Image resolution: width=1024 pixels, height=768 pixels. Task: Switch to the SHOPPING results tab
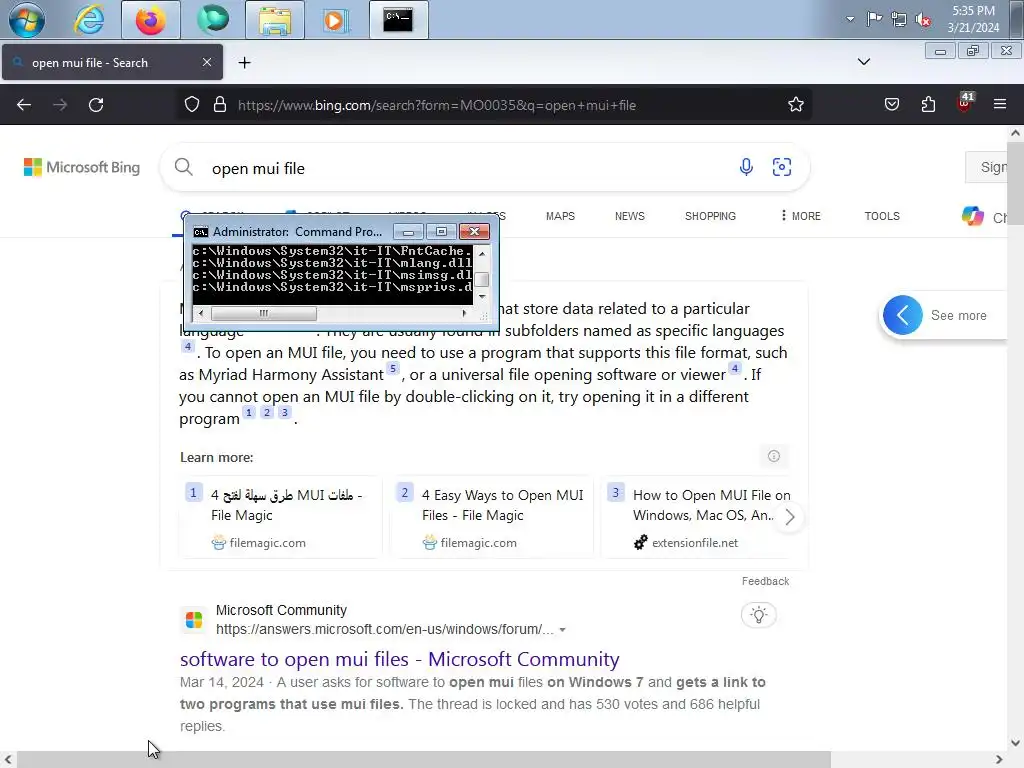point(710,216)
